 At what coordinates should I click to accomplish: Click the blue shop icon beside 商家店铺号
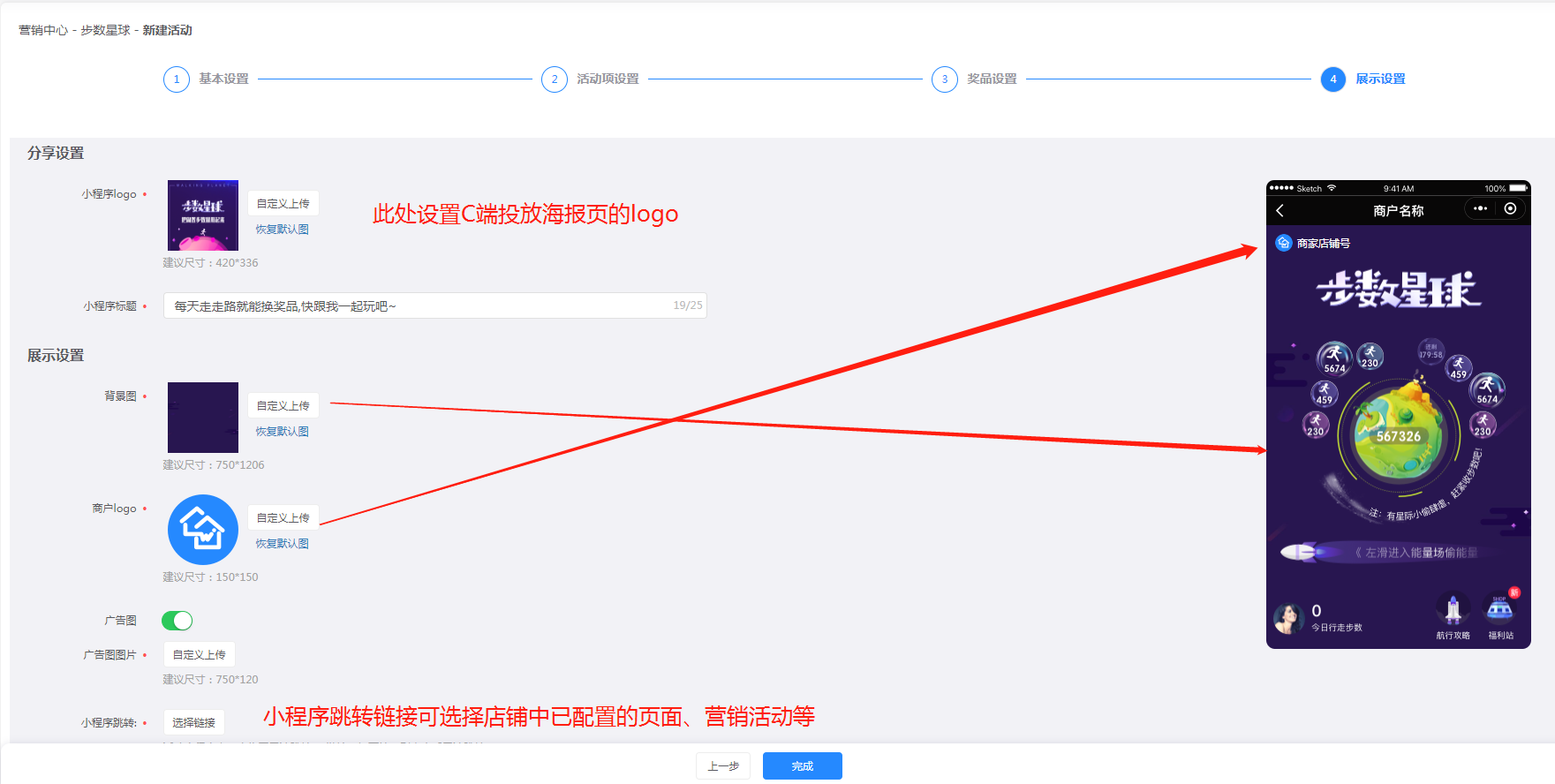[x=1284, y=243]
